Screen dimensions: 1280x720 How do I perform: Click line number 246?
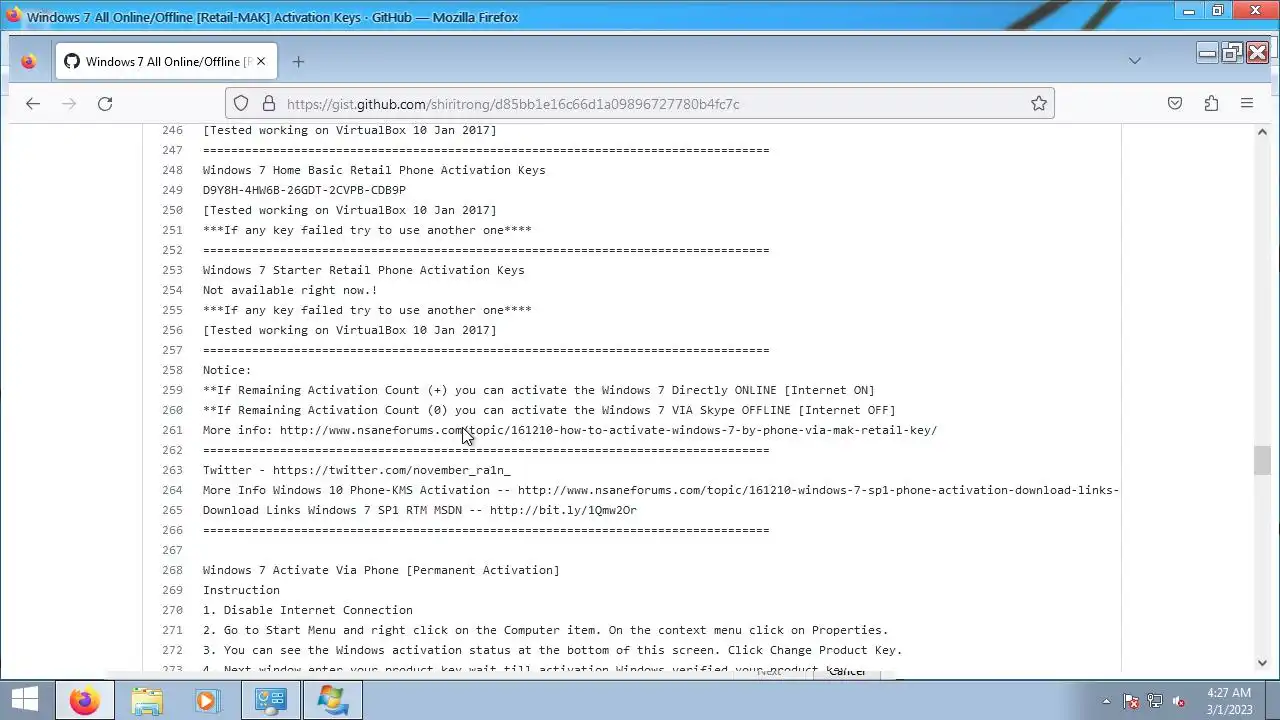coord(172,130)
